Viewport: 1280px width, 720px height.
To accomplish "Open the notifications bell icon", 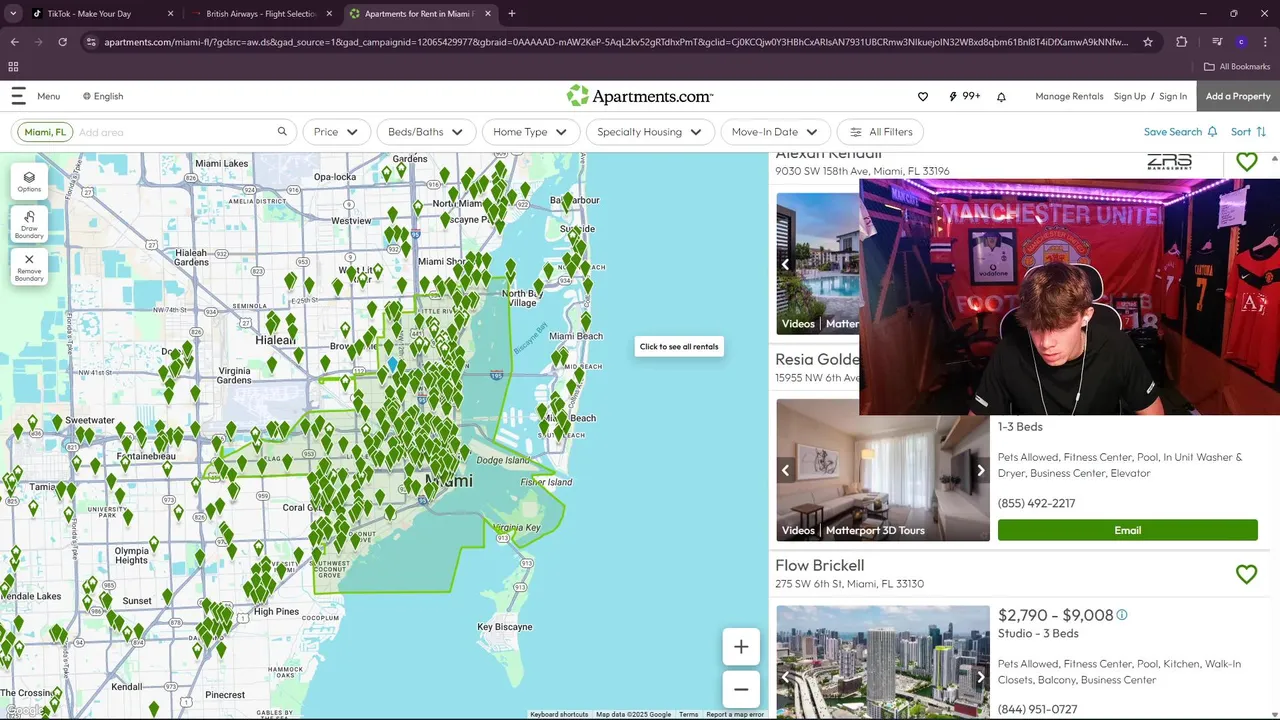I will point(1001,96).
